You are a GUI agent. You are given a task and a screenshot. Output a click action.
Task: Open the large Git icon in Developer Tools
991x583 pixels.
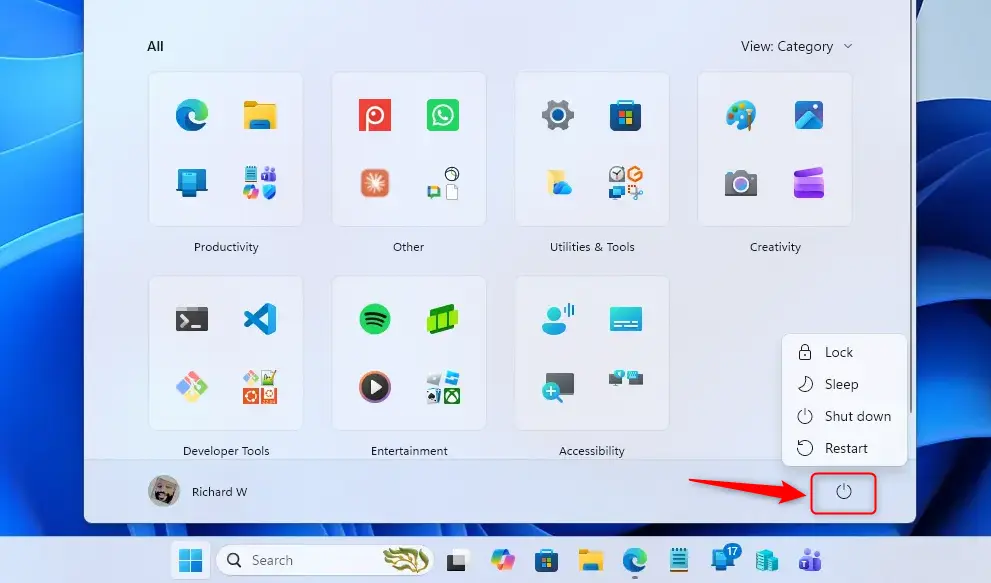(x=192, y=387)
